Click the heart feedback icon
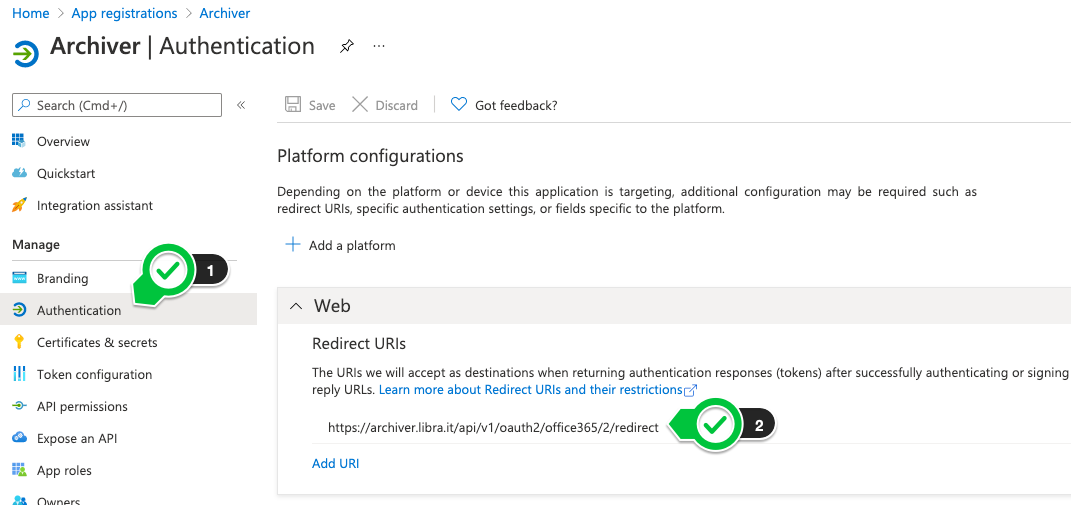1071x505 pixels. tap(459, 105)
